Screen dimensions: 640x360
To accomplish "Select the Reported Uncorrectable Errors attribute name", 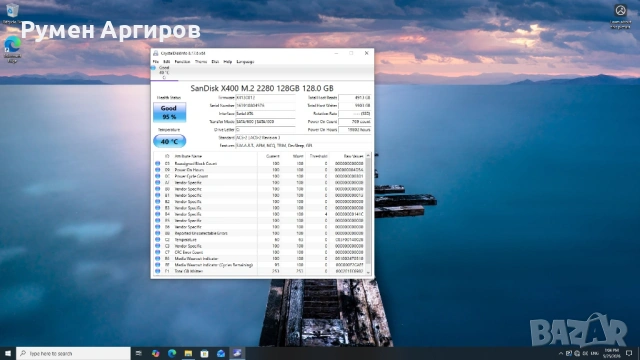I will (201, 233).
